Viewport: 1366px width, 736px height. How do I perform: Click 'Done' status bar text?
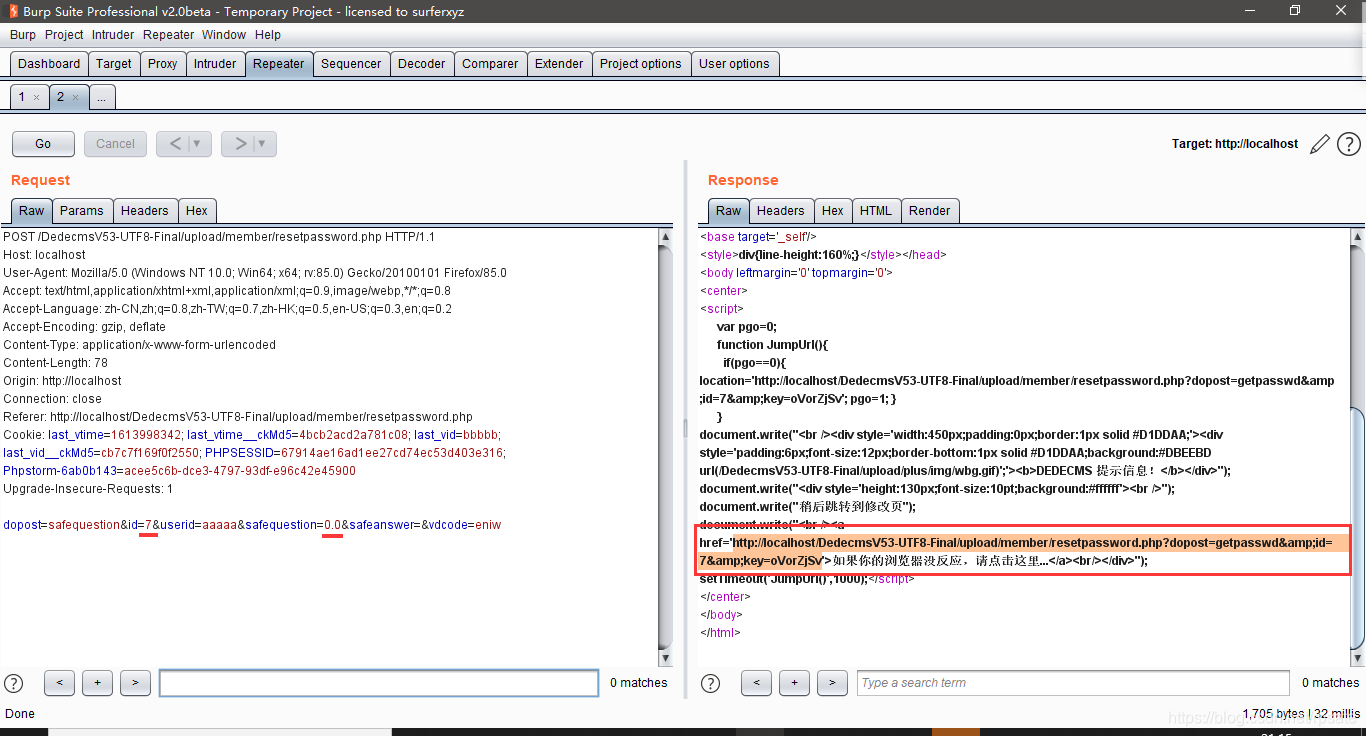pos(20,714)
